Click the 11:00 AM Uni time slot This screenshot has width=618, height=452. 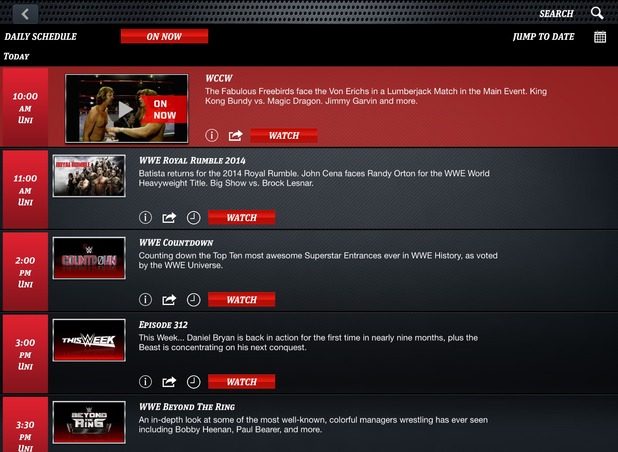coord(25,190)
